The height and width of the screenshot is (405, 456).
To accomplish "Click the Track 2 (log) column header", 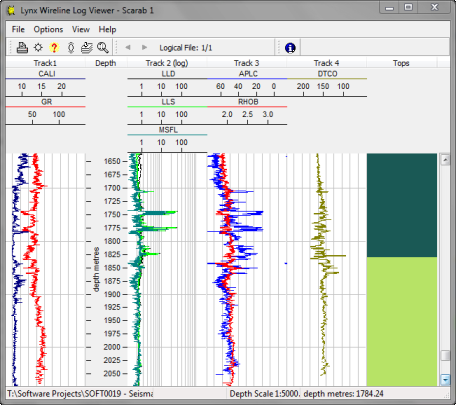I will pos(167,63).
